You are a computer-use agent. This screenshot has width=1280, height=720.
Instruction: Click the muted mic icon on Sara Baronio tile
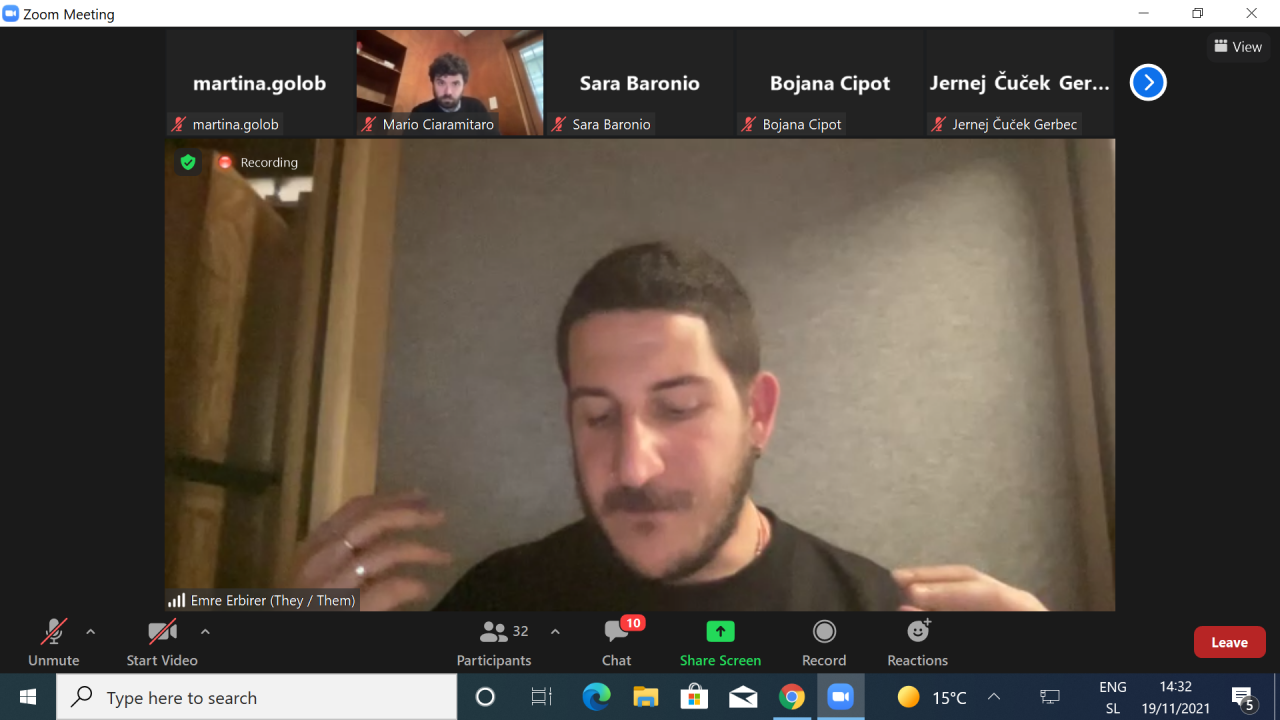(560, 124)
